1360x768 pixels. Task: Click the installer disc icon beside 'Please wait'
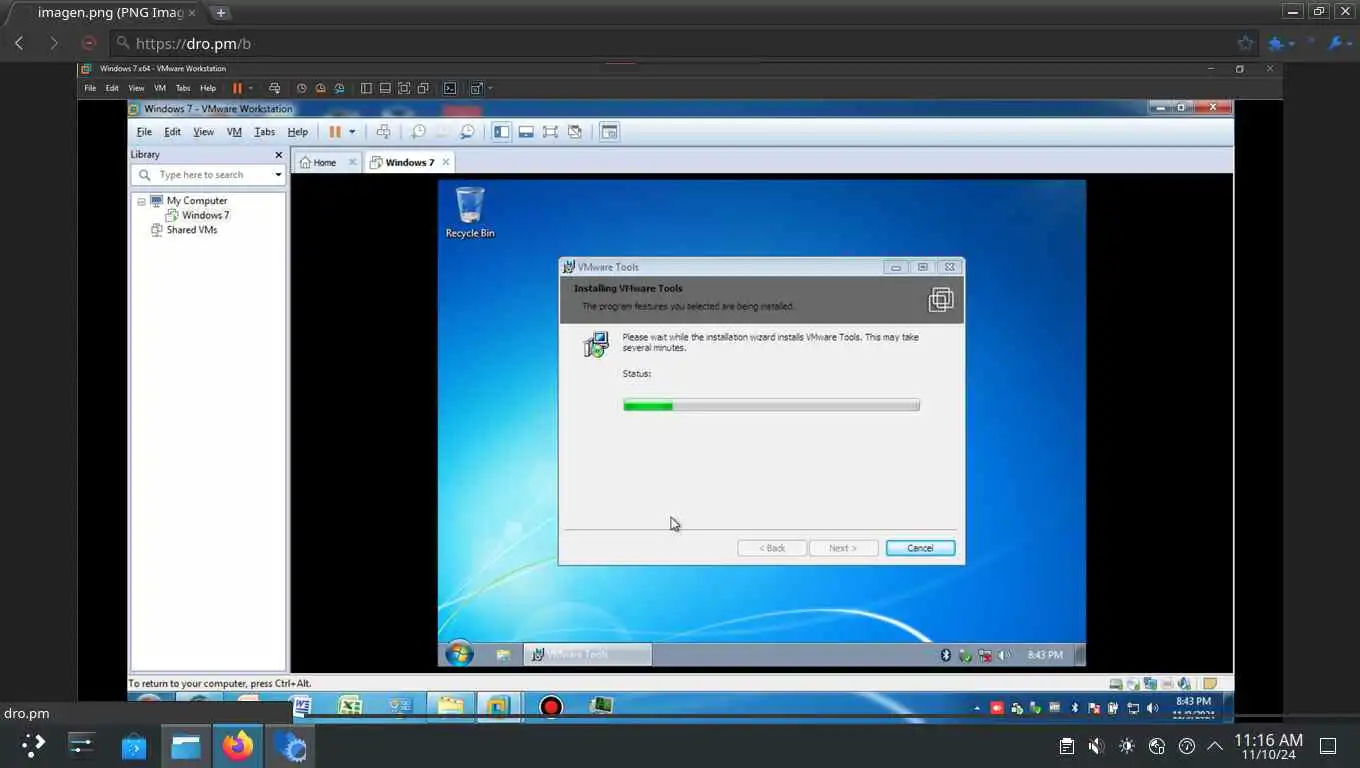[596, 344]
